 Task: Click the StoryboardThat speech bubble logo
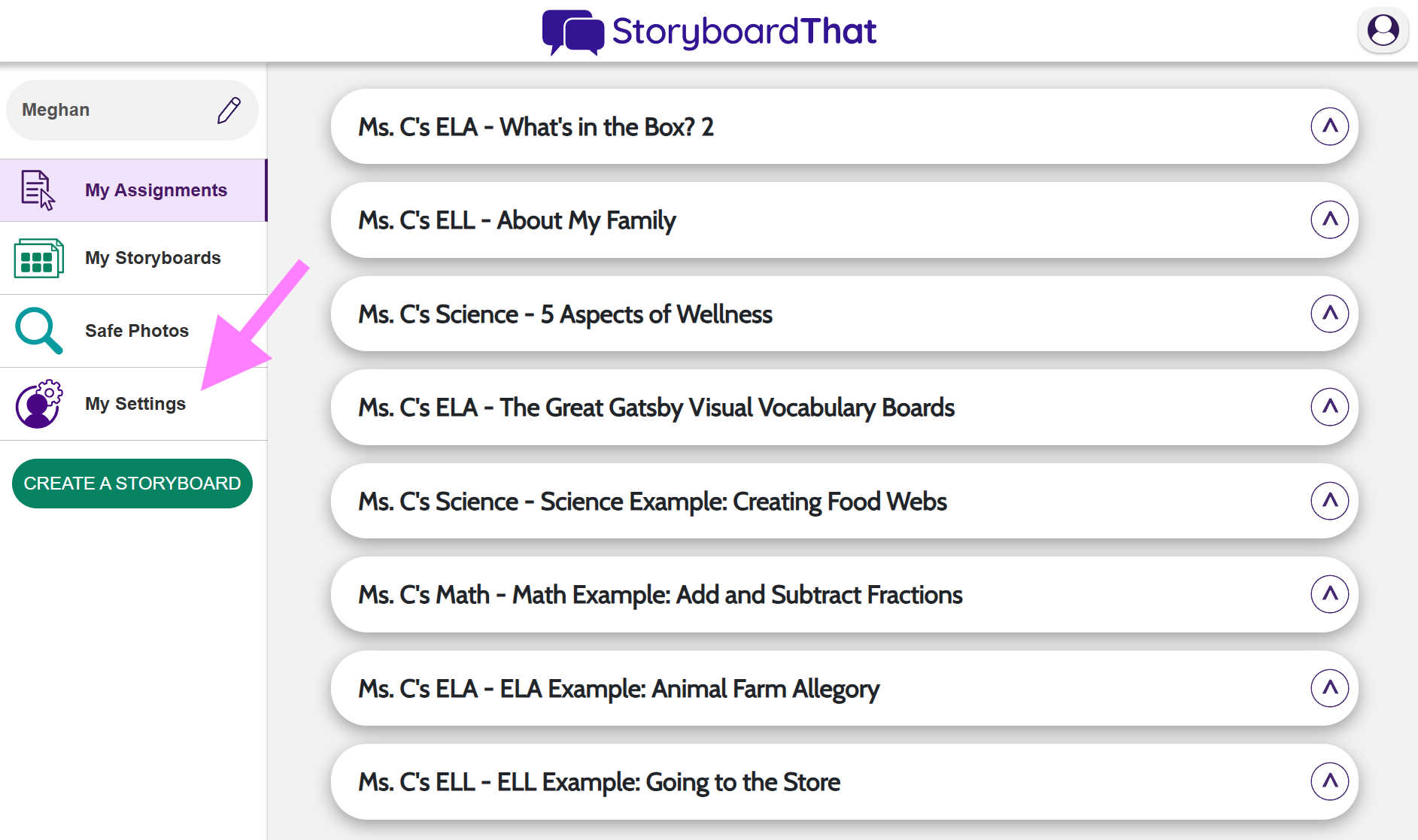[572, 32]
